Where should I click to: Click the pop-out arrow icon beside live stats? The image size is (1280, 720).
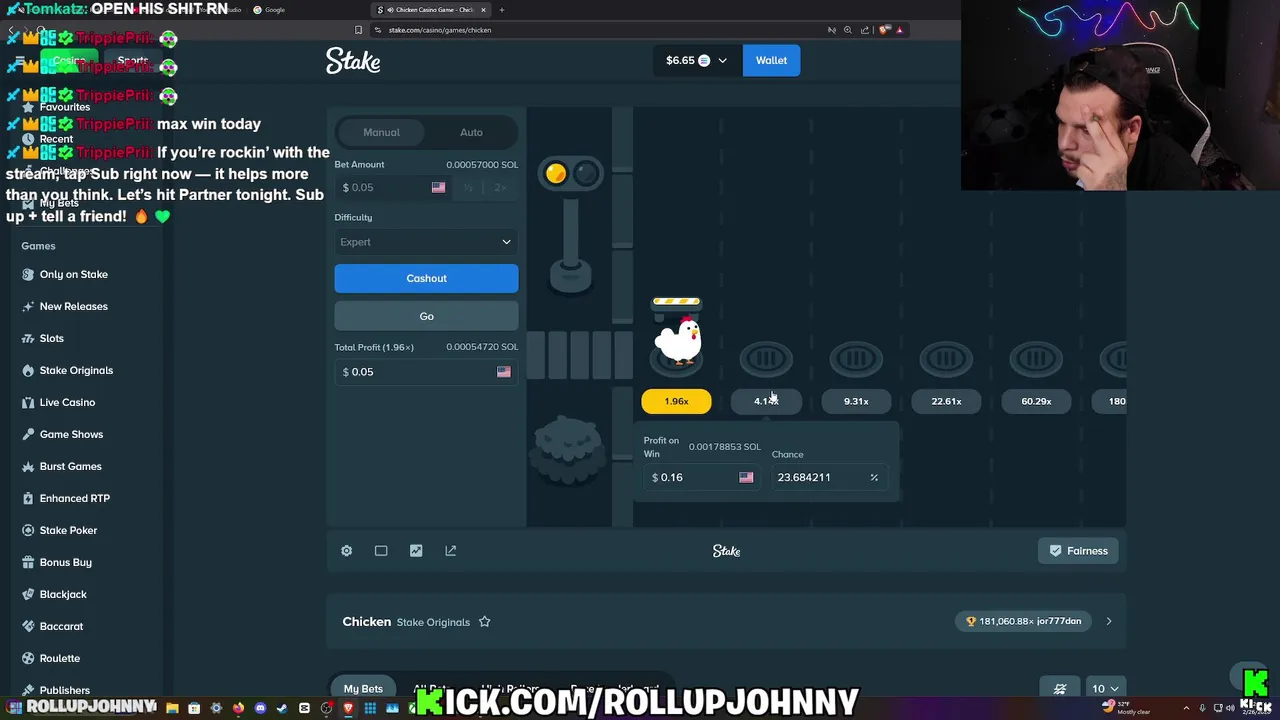click(x=451, y=551)
